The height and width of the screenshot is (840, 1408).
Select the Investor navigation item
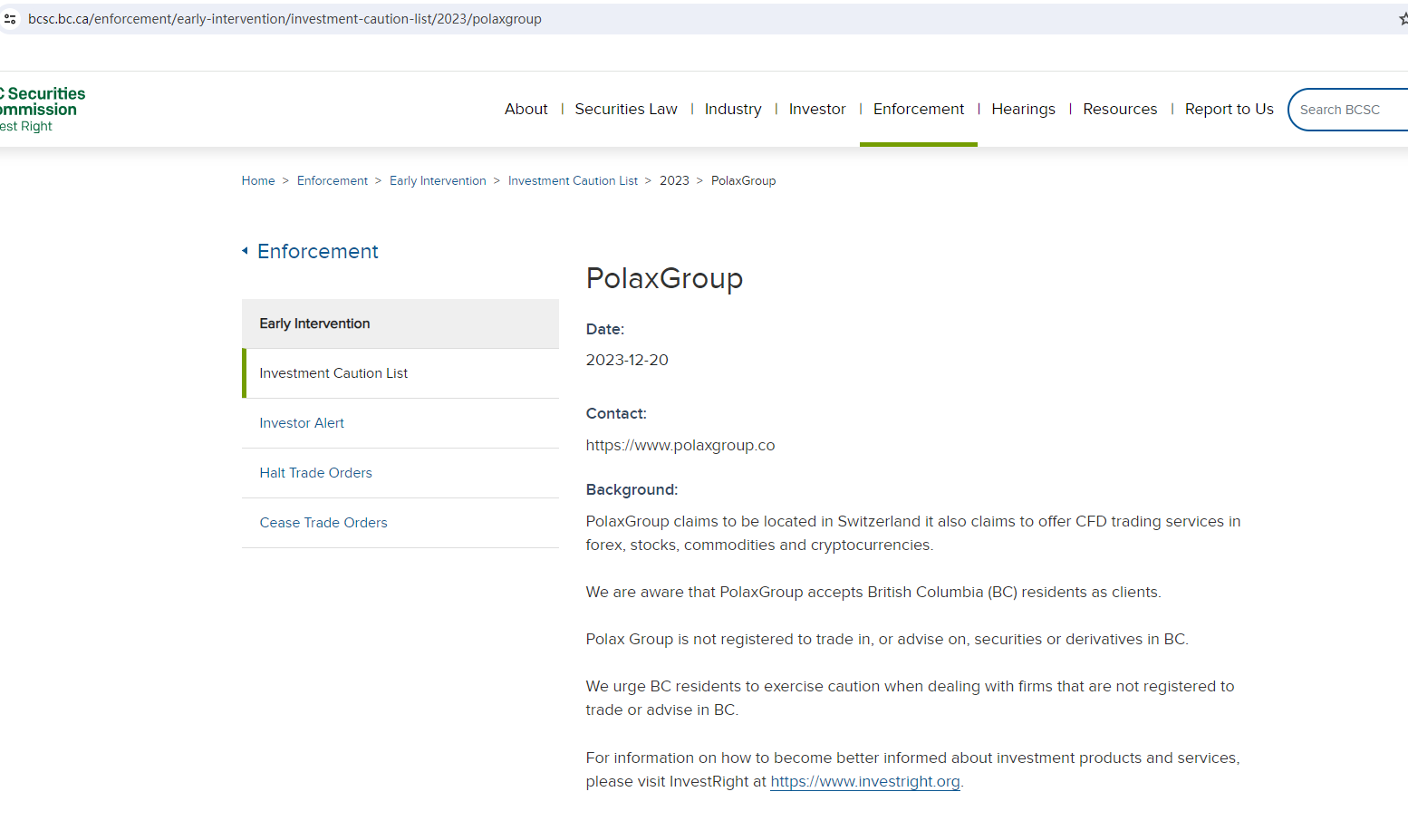pos(817,109)
